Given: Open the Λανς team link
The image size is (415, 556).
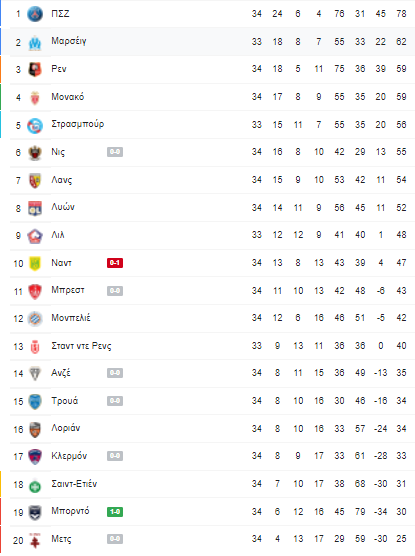Looking at the screenshot, I should pyautogui.click(x=61, y=180).
